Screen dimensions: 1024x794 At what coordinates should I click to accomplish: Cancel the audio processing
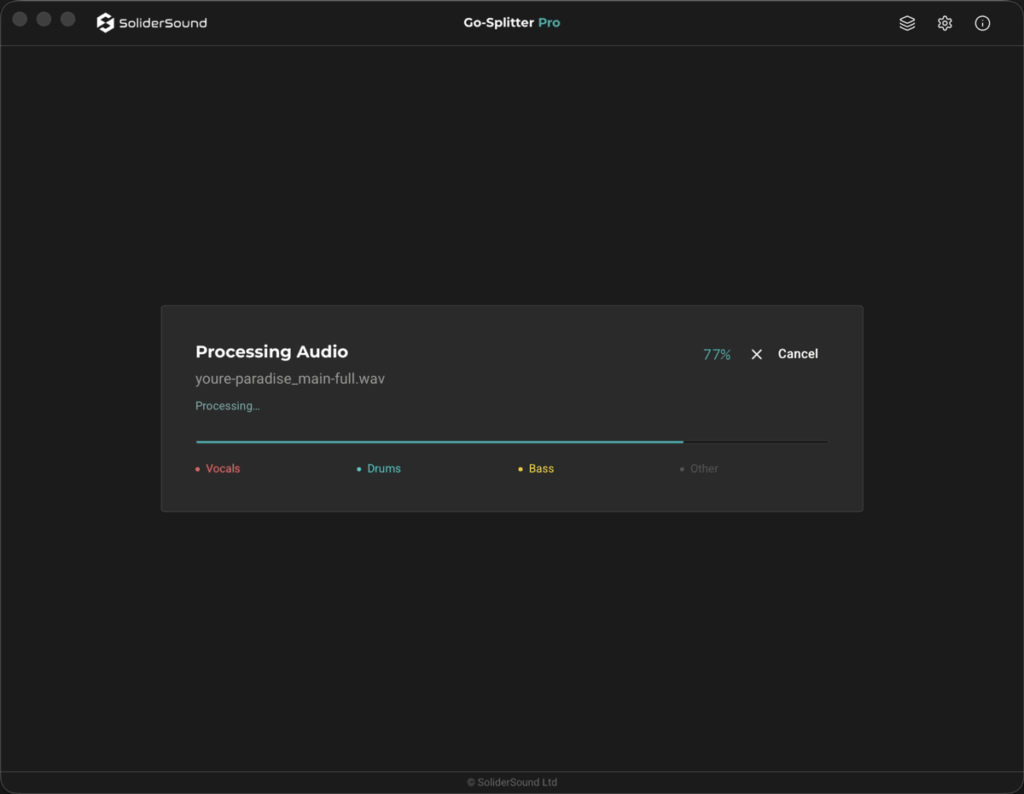tap(797, 354)
